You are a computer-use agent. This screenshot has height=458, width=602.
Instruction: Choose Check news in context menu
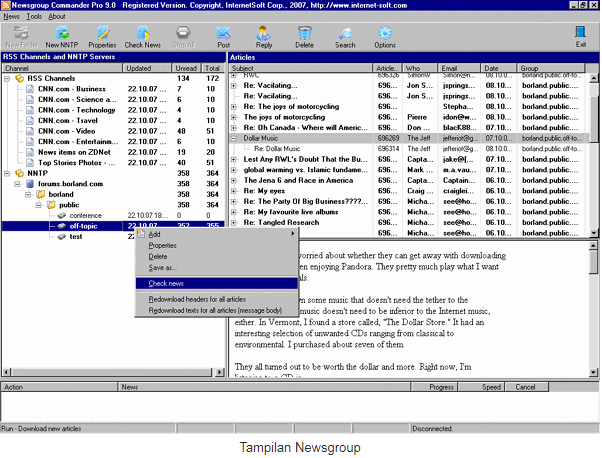coord(217,284)
